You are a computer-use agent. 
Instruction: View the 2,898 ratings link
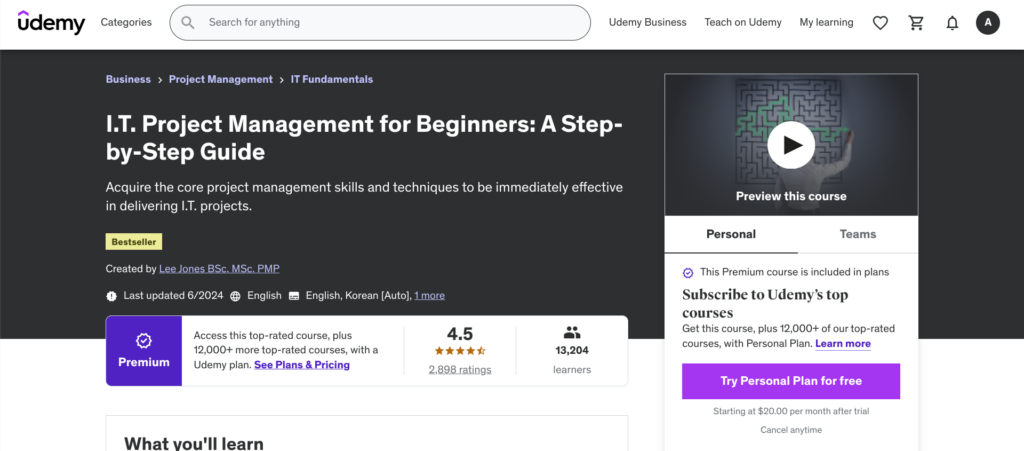[459, 369]
